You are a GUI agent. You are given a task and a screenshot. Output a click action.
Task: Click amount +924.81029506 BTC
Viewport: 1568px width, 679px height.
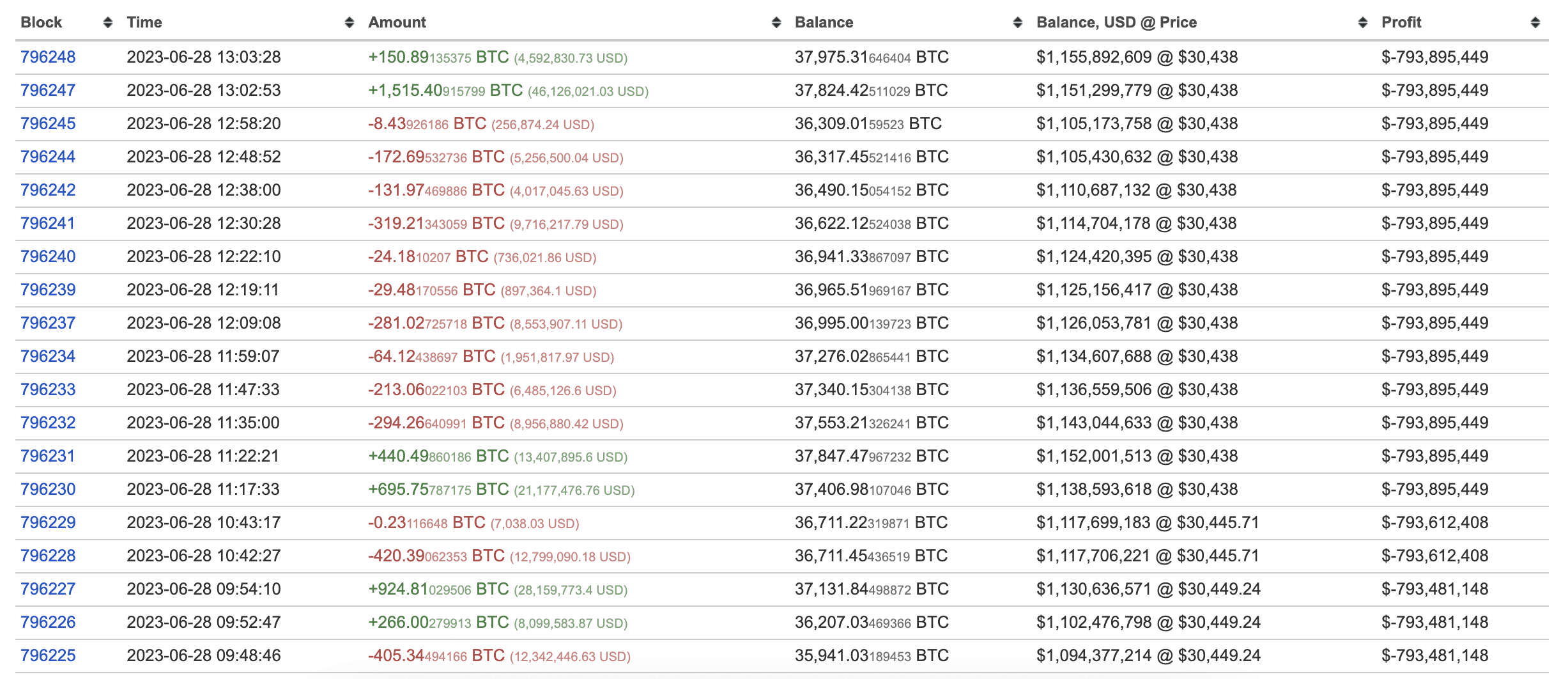coord(438,589)
